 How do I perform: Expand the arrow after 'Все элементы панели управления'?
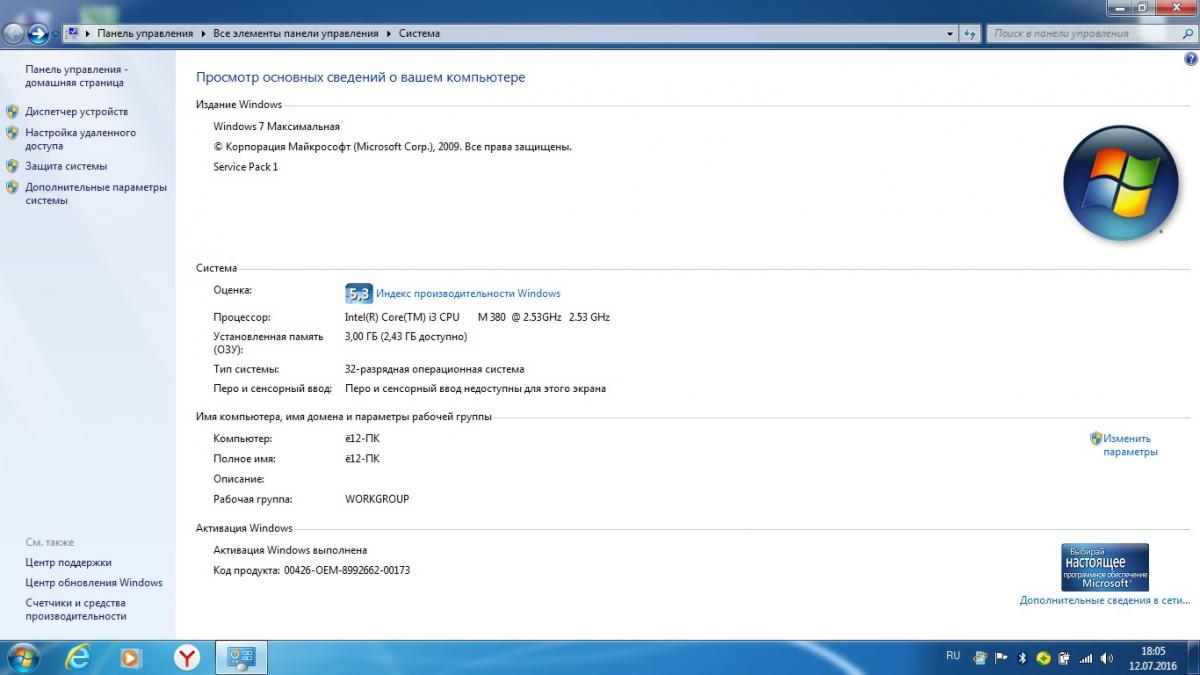coord(389,33)
